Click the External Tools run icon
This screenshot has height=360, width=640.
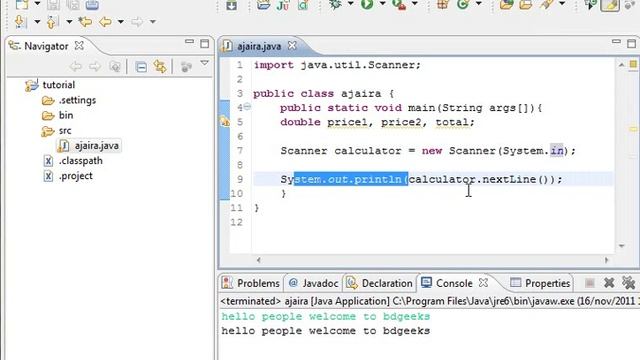[x=399, y=4]
